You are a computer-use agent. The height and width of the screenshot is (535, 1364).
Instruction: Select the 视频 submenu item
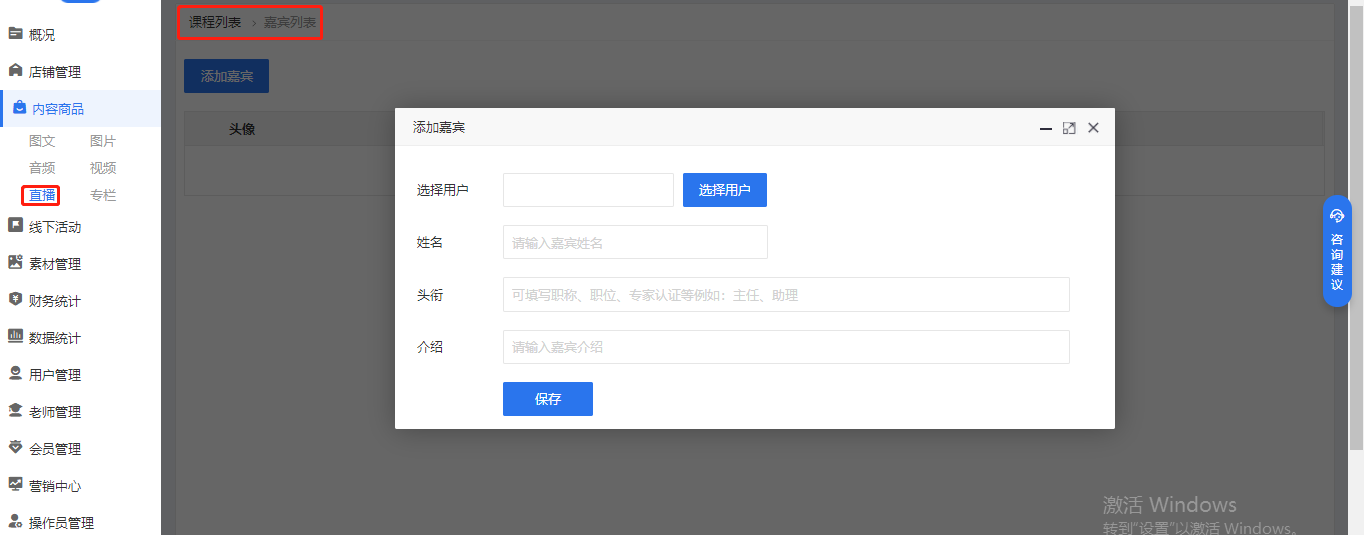103,168
